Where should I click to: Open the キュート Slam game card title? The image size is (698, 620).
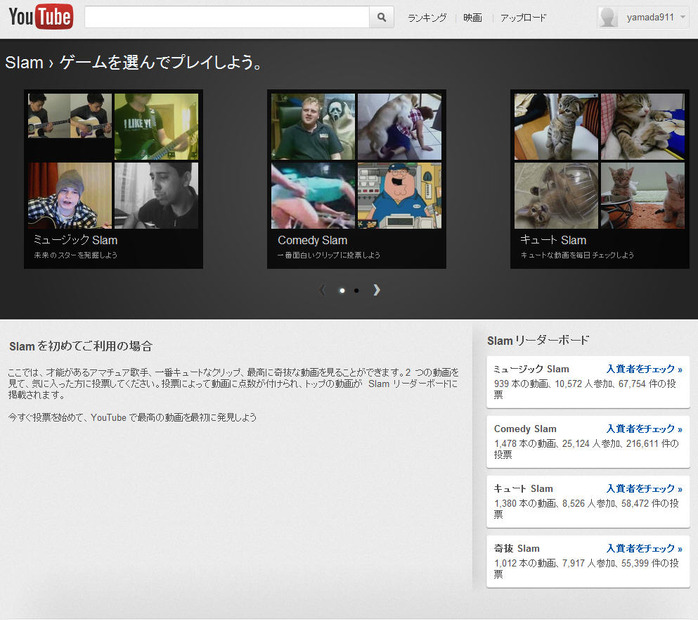553,240
